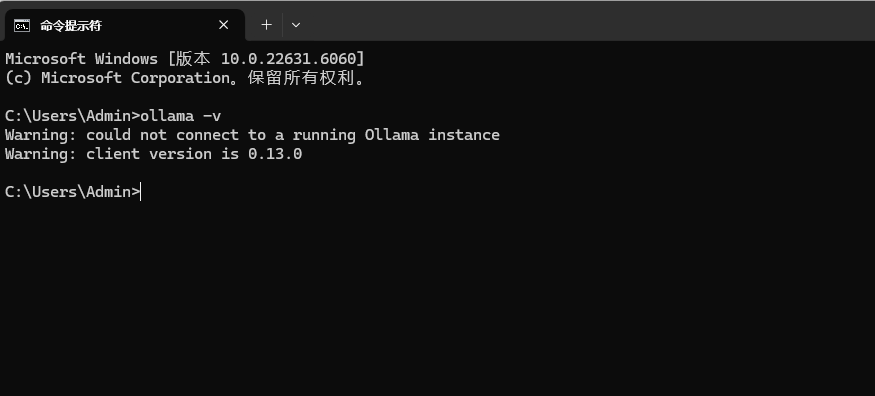Expand the new tab profile dropdown chevron
Screen dimensions: 875x396
(x=296, y=25)
